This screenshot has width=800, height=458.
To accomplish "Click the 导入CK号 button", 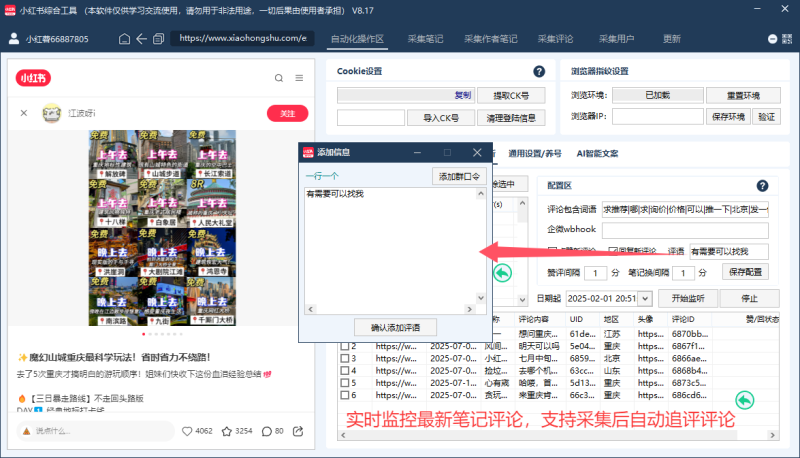I will [x=441, y=118].
